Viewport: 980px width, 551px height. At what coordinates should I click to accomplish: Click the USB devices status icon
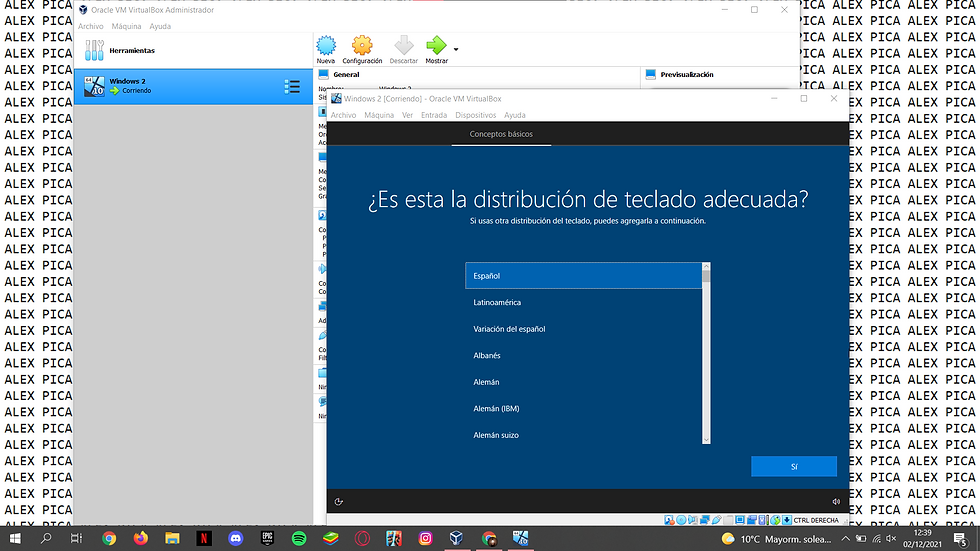click(717, 520)
